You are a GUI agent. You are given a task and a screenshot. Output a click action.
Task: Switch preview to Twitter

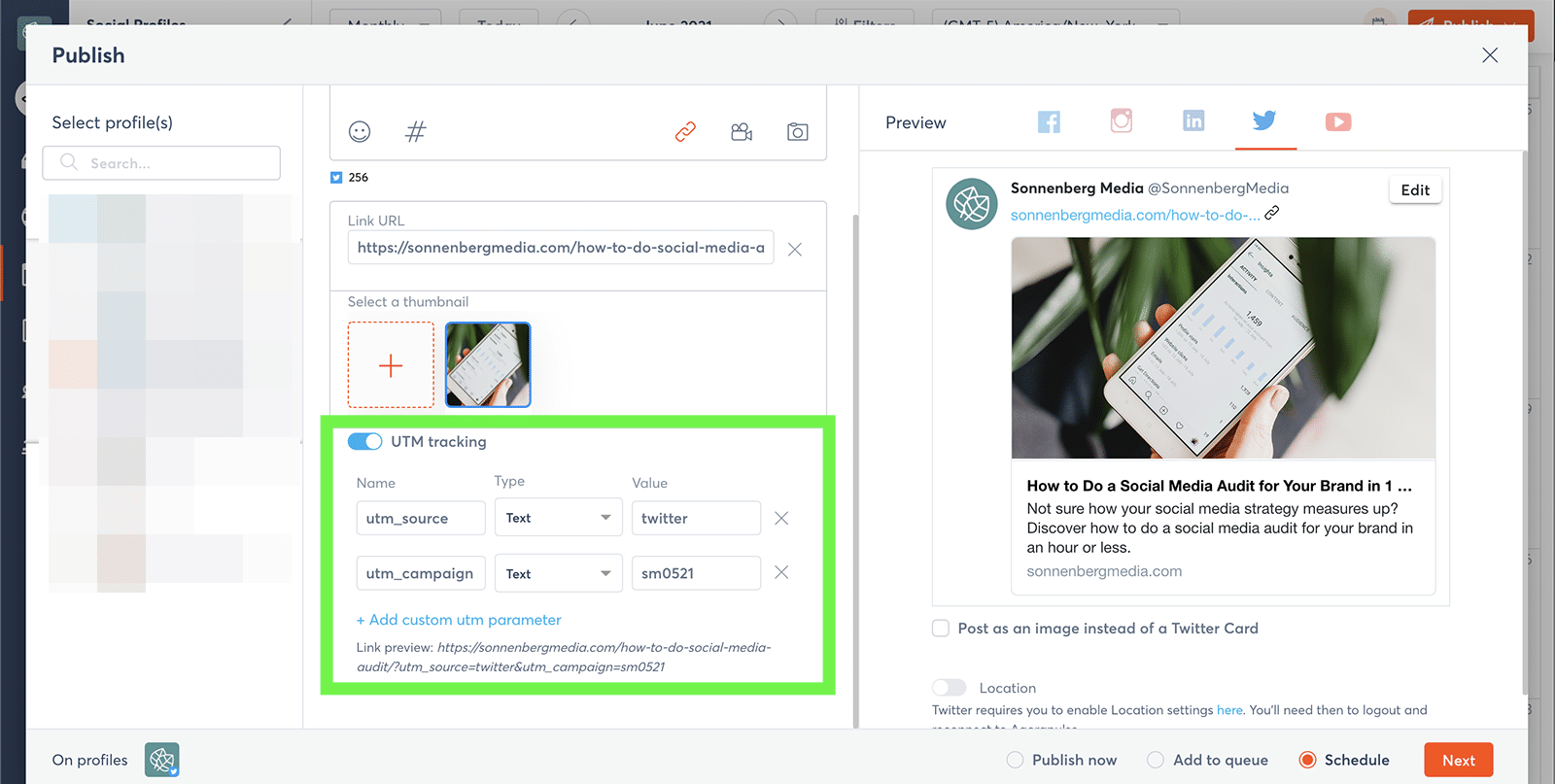1264,120
